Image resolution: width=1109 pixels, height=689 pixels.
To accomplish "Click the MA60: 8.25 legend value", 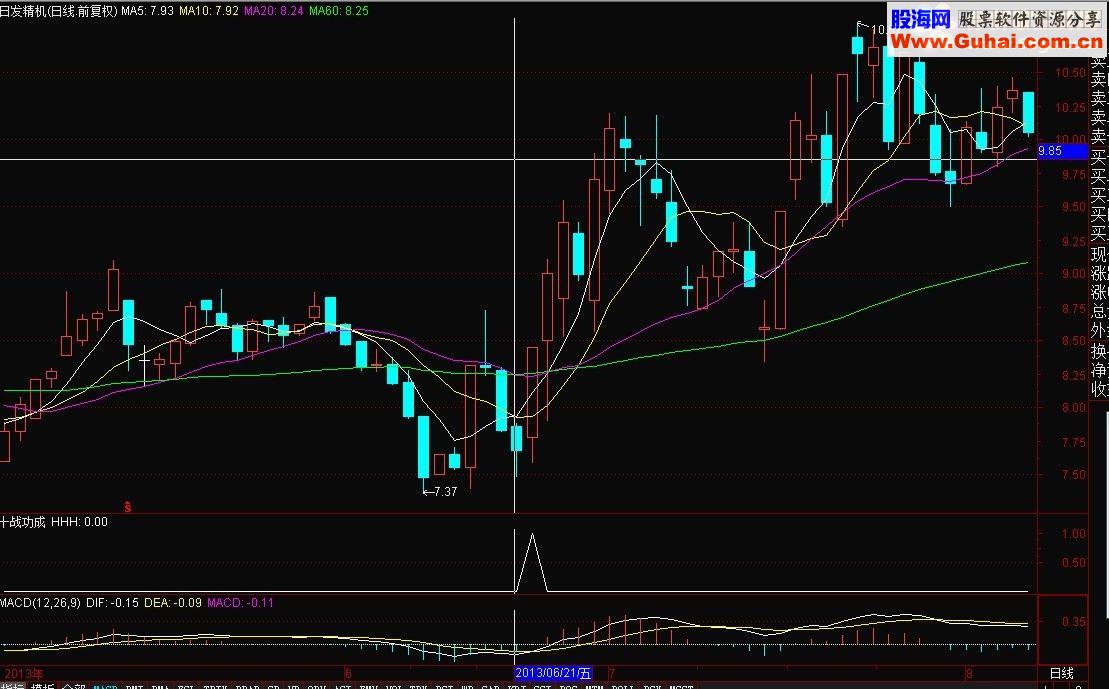I will click(x=339, y=11).
